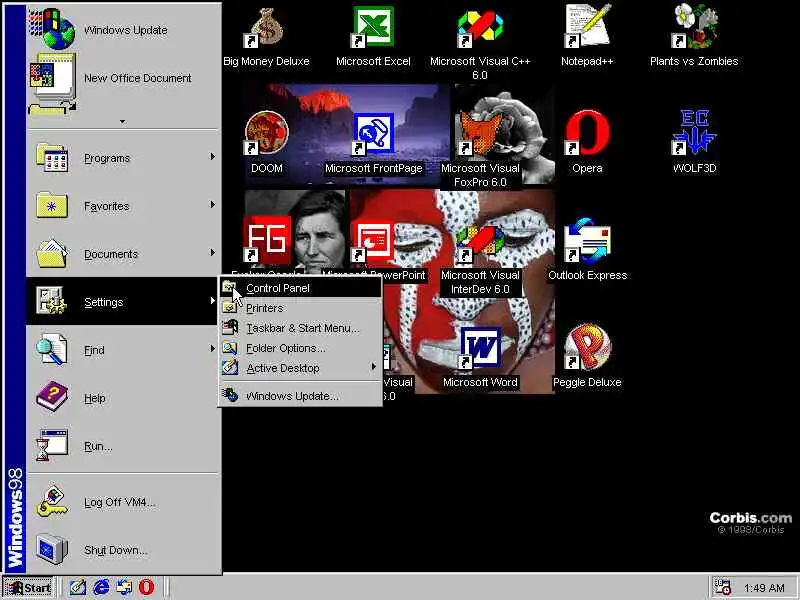Choose Shut Down... in the Start menu
800x600 pixels.
[x=123, y=550]
